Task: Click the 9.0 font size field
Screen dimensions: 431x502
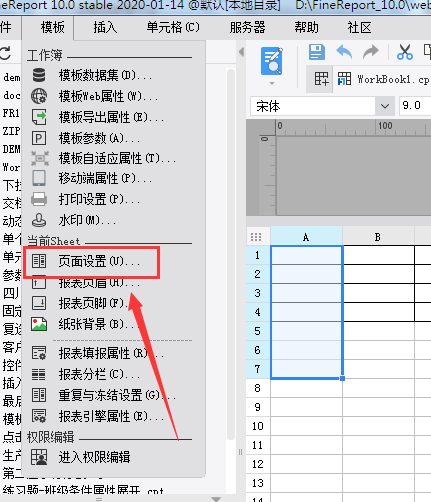Action: pos(415,106)
